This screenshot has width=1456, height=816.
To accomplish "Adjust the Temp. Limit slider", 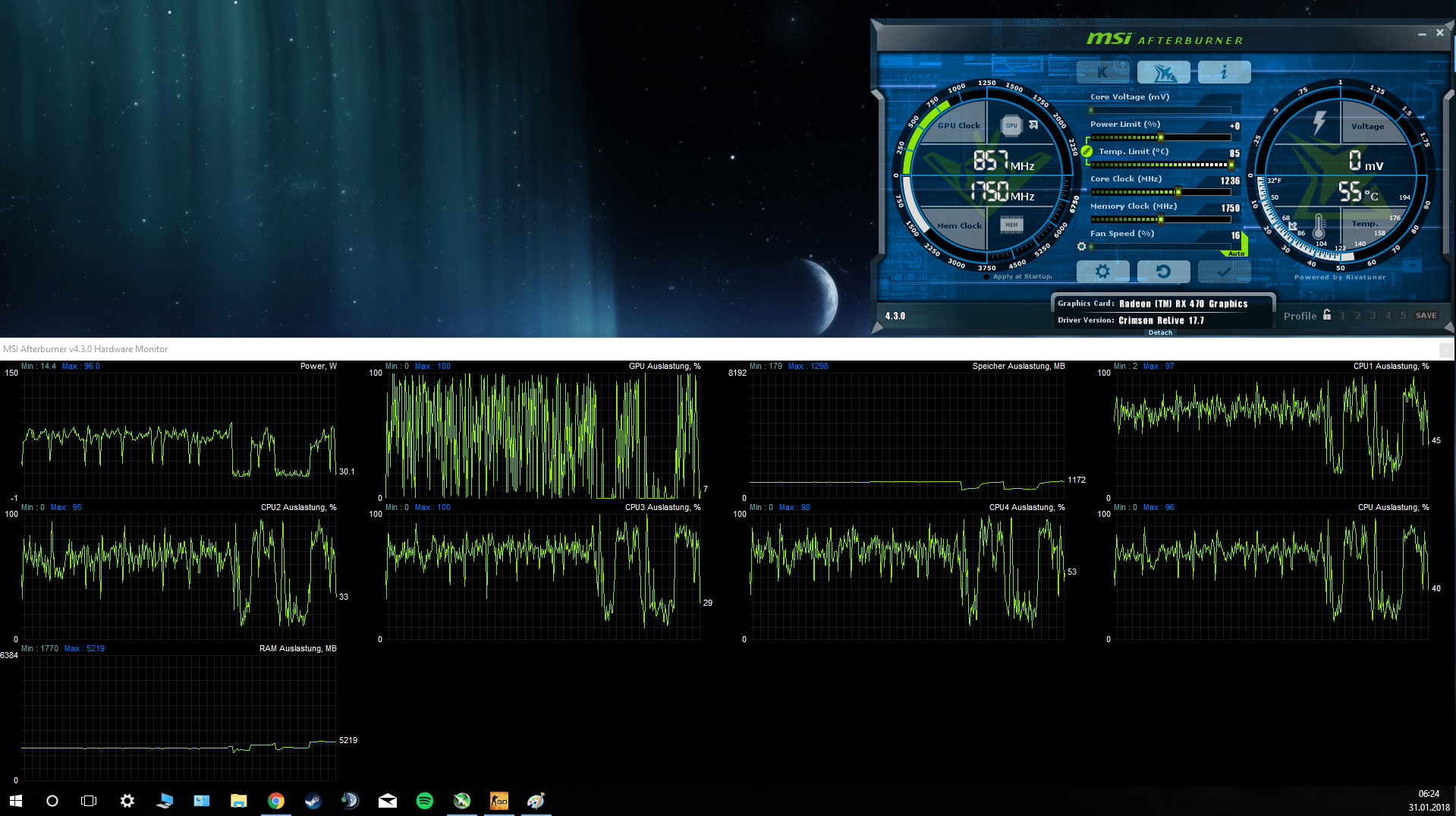I will click(1160, 165).
